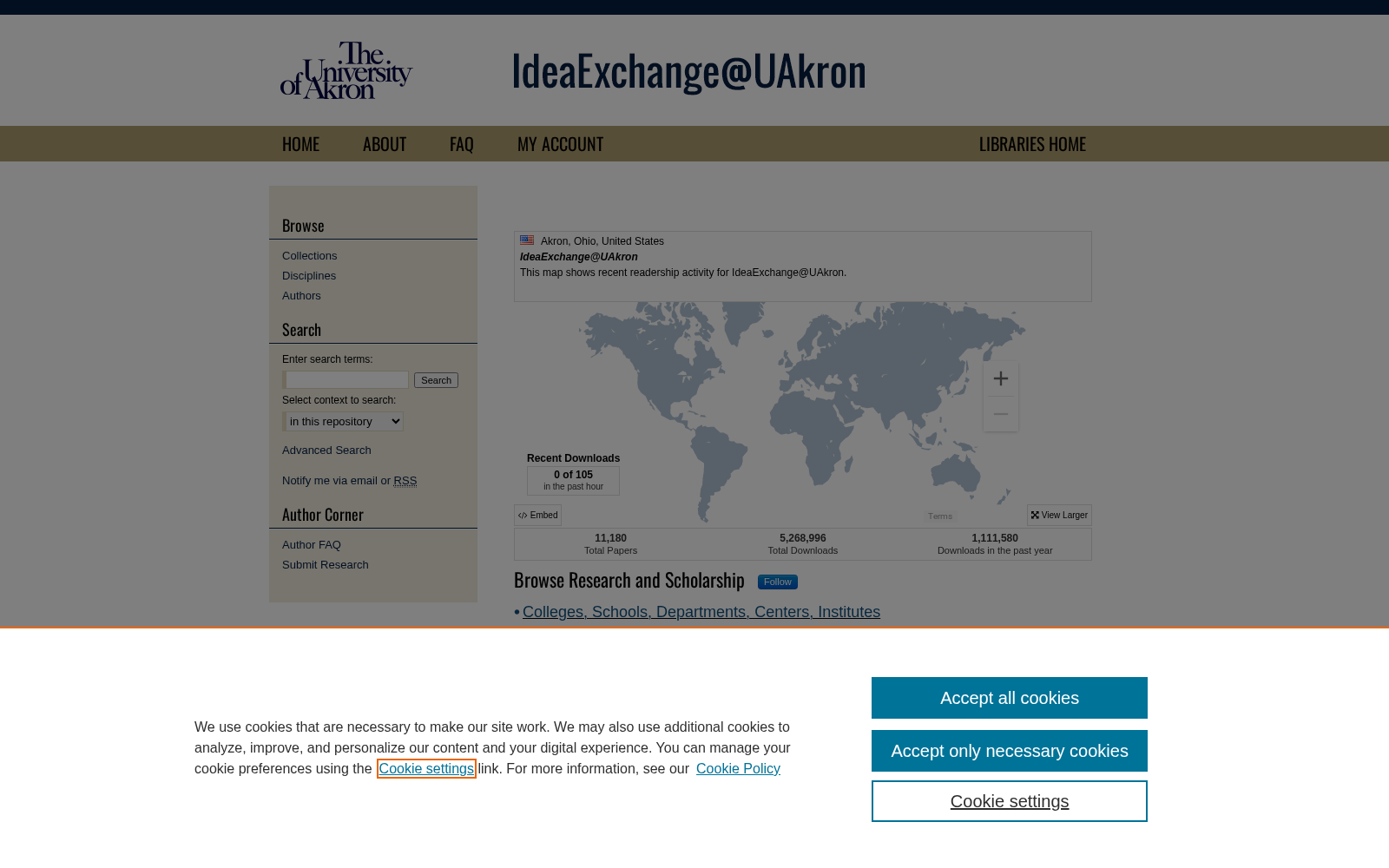Viewport: 1389px width, 868px height.
Task: Open the ABOUT menu item
Action: (385, 144)
